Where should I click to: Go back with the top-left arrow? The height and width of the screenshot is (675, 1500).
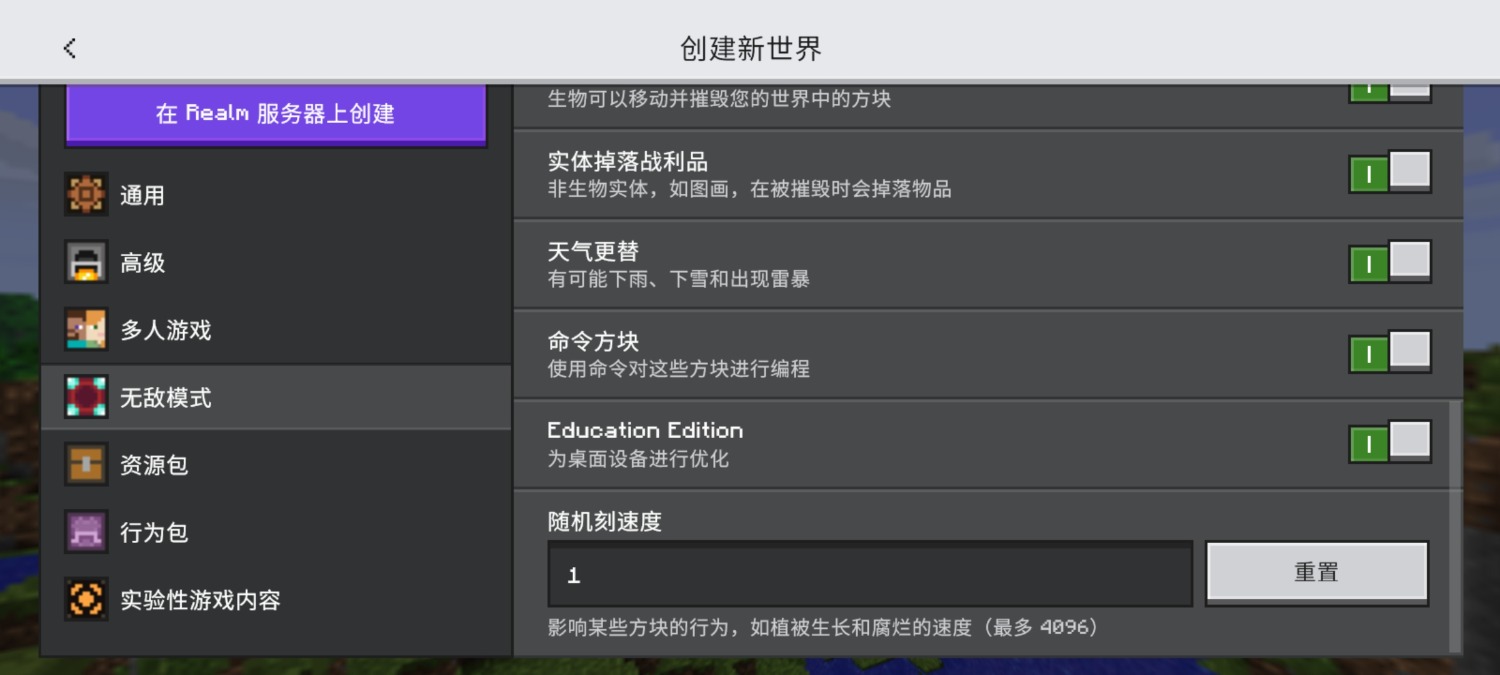pyautogui.click(x=69, y=48)
